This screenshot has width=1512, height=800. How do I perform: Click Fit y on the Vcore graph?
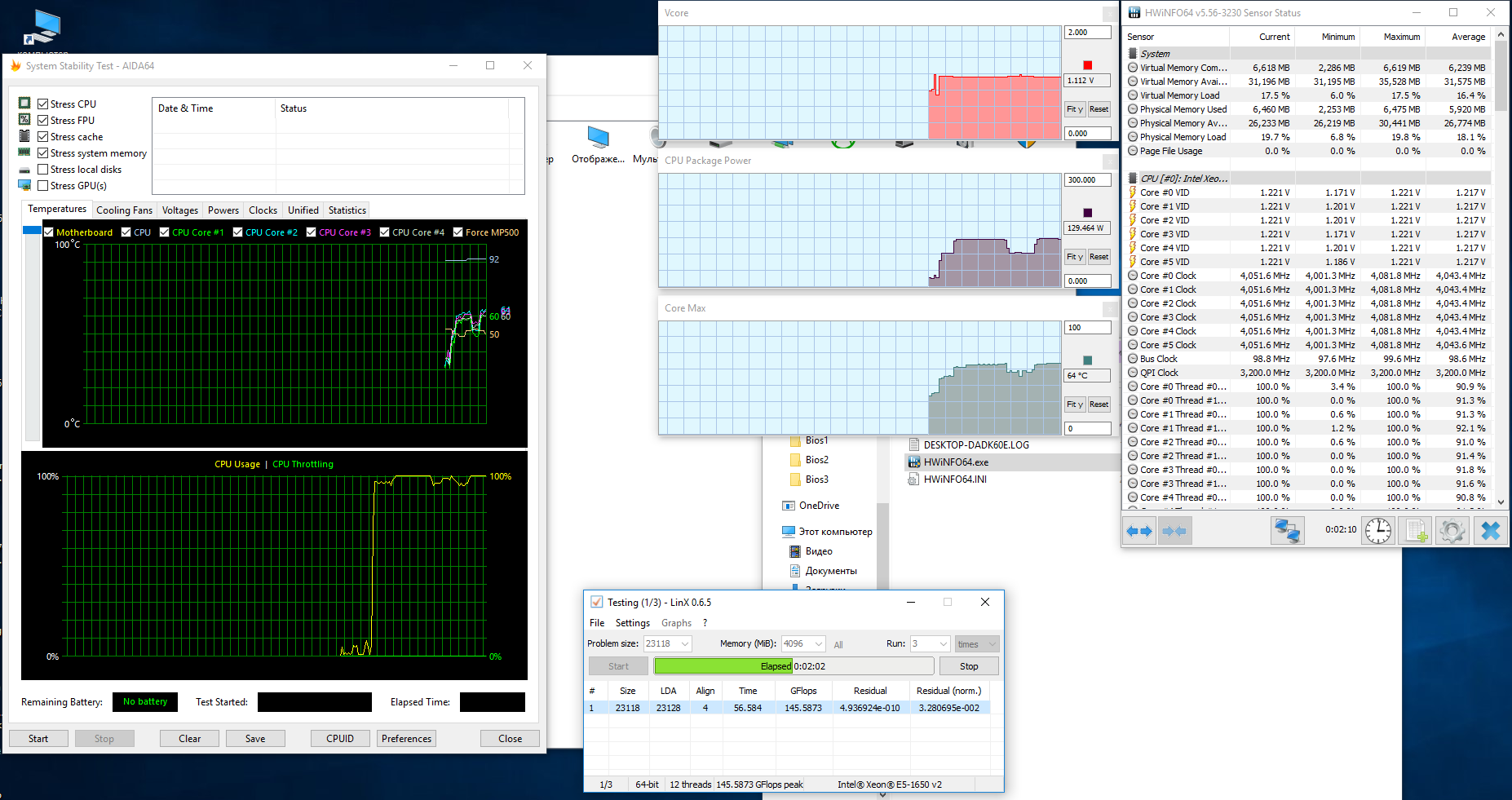point(1075,109)
